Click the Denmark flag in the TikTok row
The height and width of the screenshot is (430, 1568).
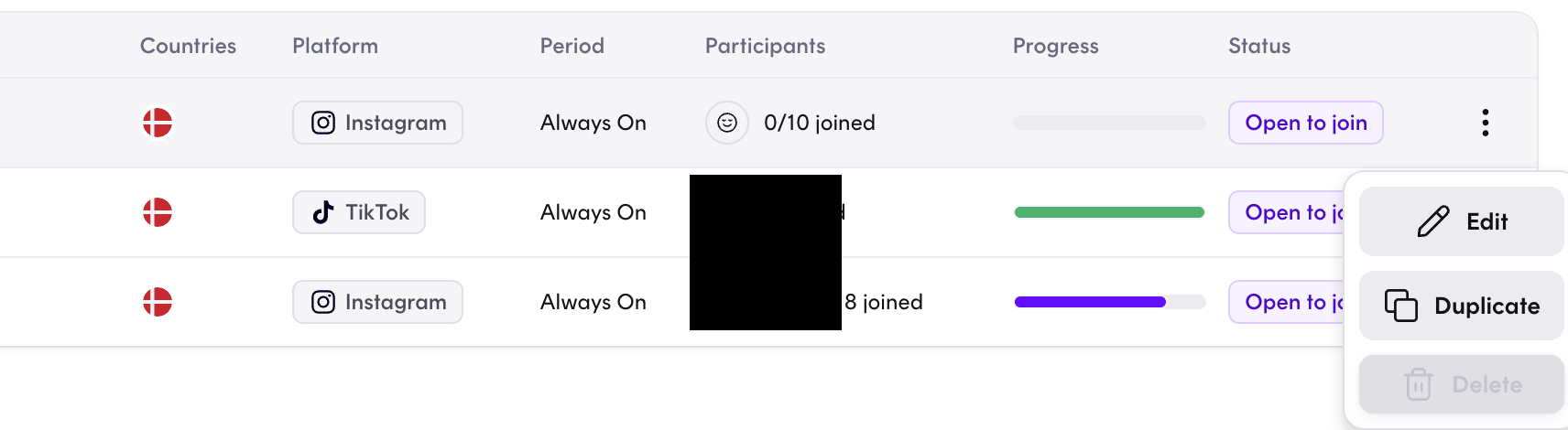click(x=158, y=212)
